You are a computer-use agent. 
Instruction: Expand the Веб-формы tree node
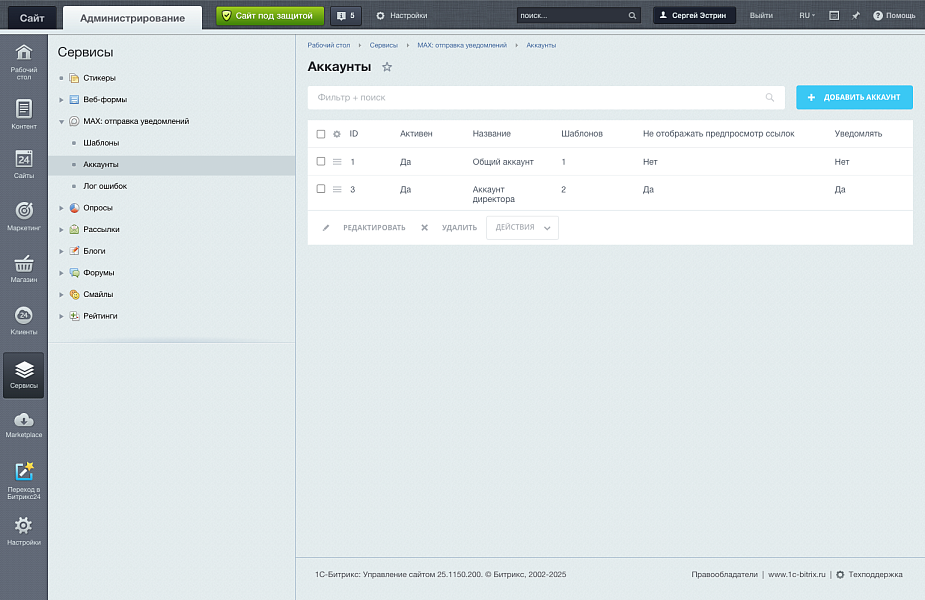[61, 100]
